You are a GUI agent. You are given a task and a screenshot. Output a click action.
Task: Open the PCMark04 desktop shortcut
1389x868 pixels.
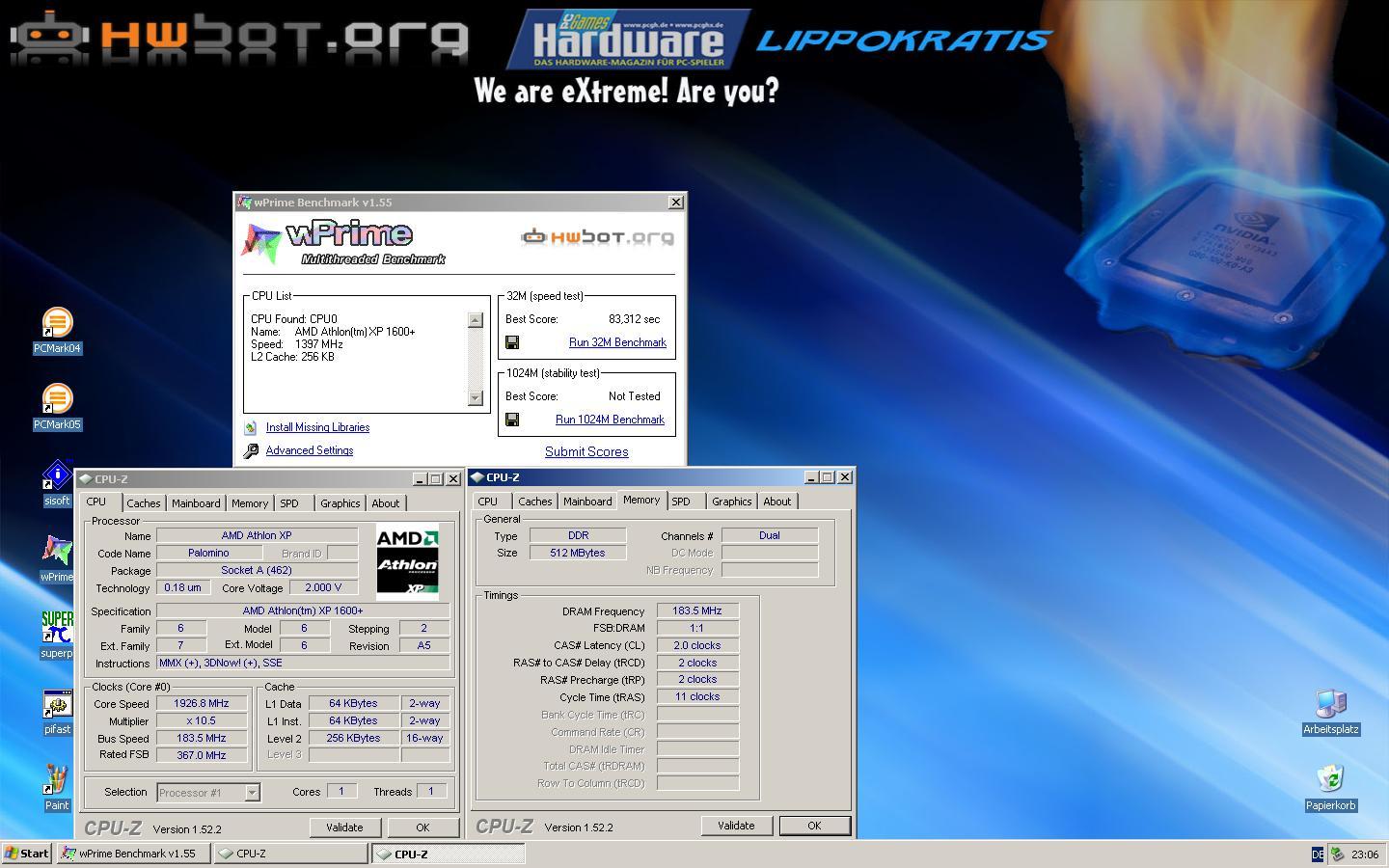[57, 323]
